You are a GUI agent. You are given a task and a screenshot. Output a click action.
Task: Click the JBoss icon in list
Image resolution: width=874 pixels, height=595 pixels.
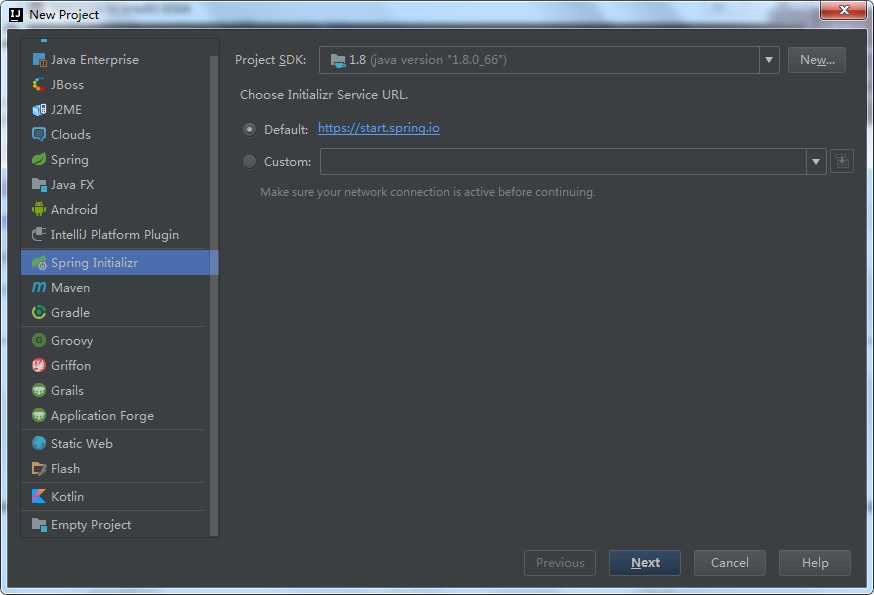tap(39, 85)
